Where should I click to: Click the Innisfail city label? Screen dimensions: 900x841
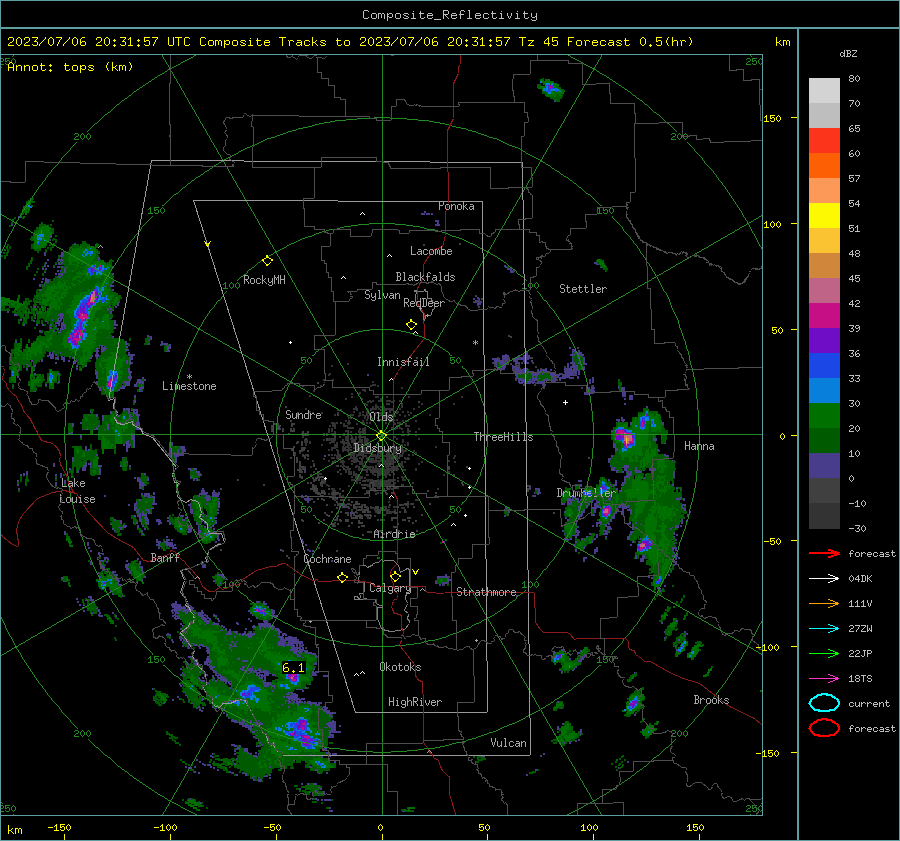pos(403,362)
